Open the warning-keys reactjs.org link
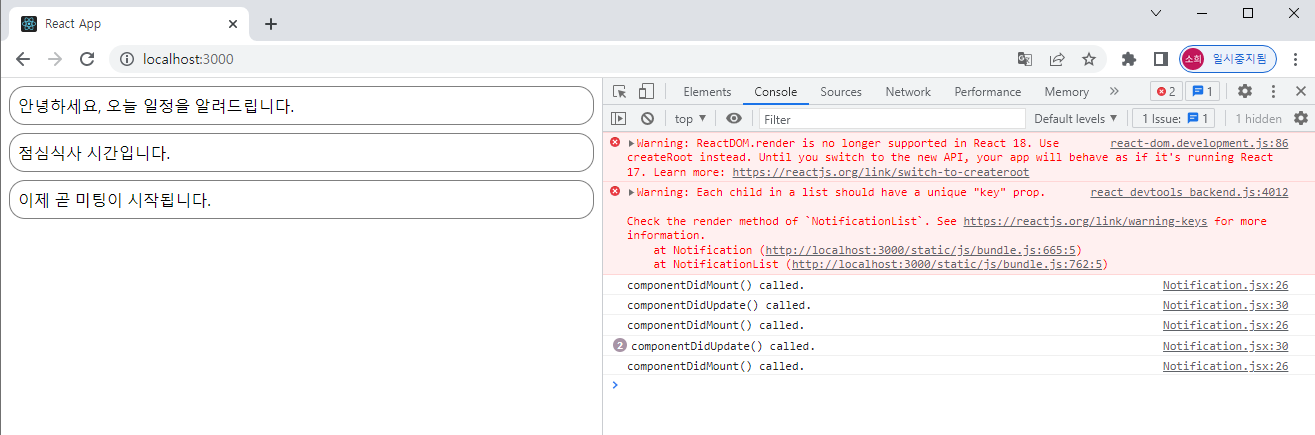The image size is (1315, 435). 1085,221
